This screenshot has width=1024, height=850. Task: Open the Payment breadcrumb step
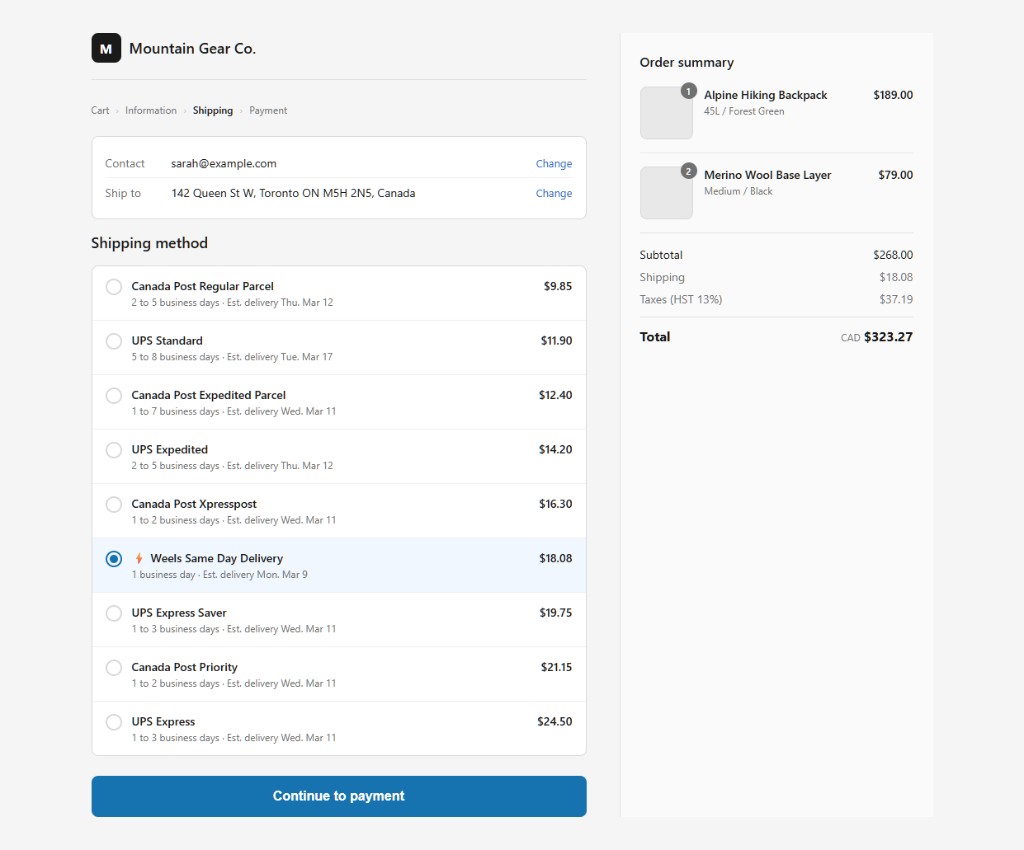268,110
